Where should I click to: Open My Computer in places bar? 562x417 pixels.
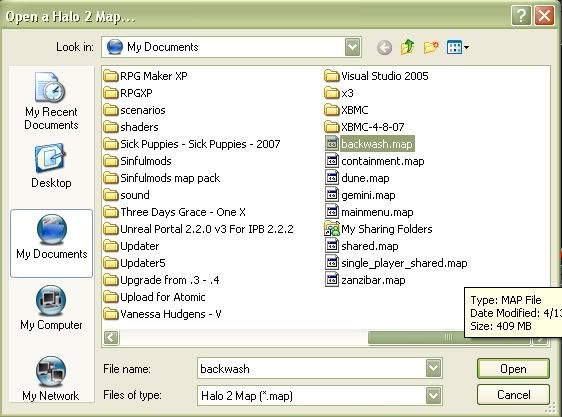[x=51, y=308]
